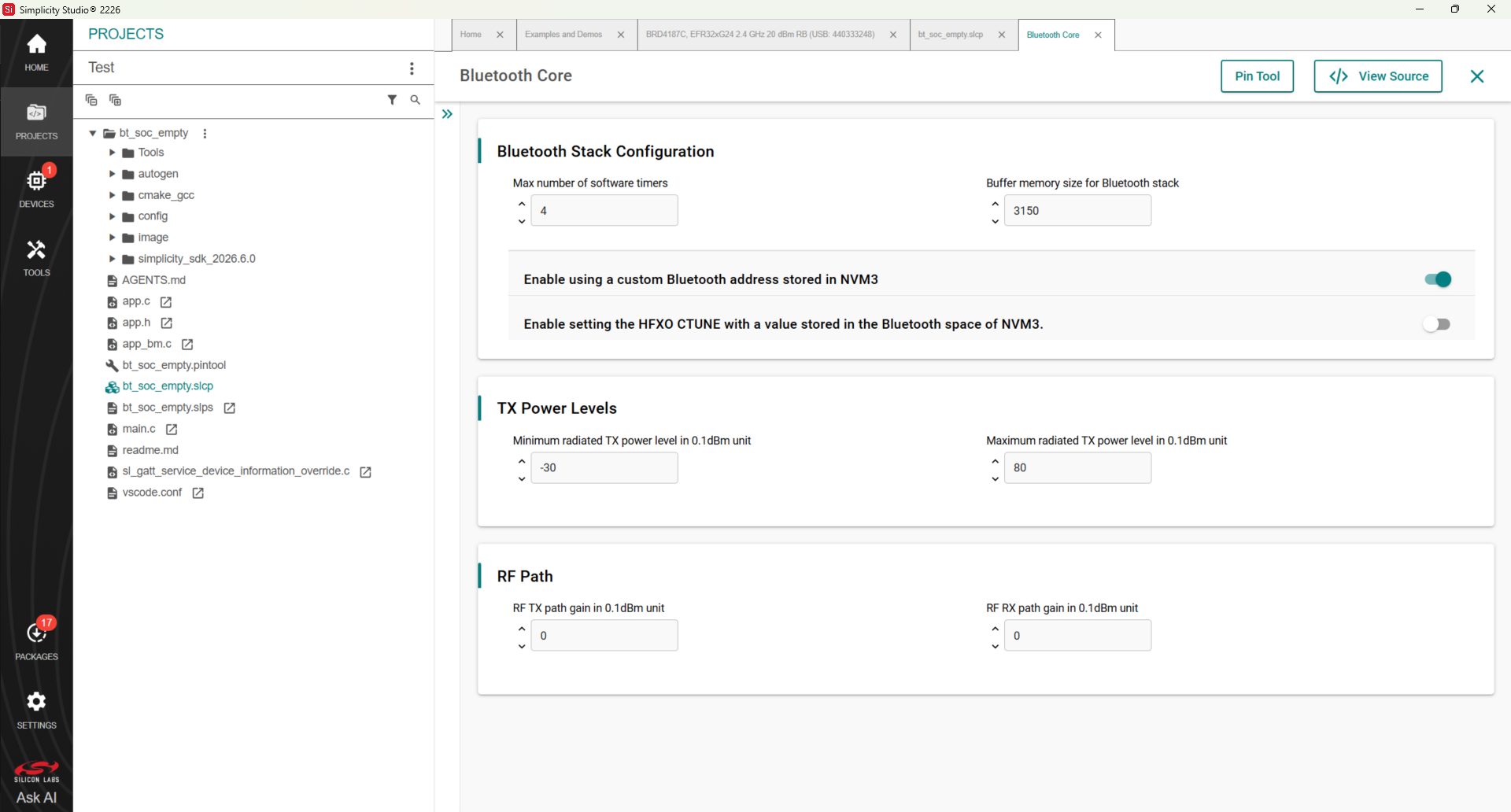Decrease minimum radiated TX power level

(522, 478)
